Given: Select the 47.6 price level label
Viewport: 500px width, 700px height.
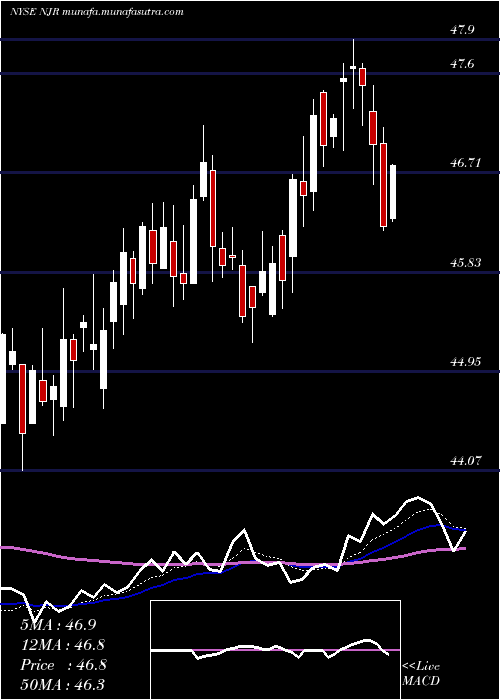Looking at the screenshot, I should pyautogui.click(x=462, y=64).
